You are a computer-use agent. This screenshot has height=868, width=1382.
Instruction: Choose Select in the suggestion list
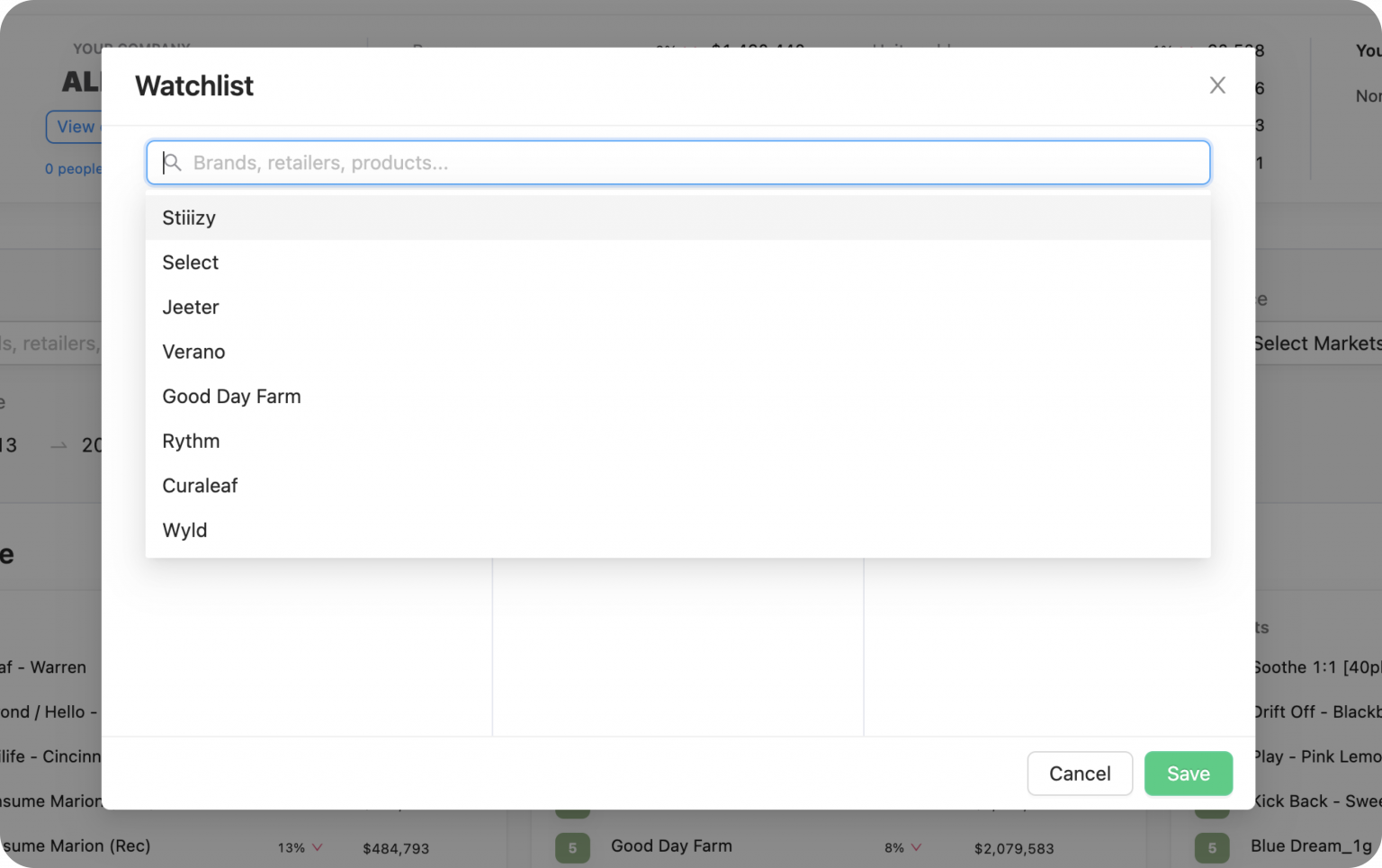pyautogui.click(x=678, y=263)
